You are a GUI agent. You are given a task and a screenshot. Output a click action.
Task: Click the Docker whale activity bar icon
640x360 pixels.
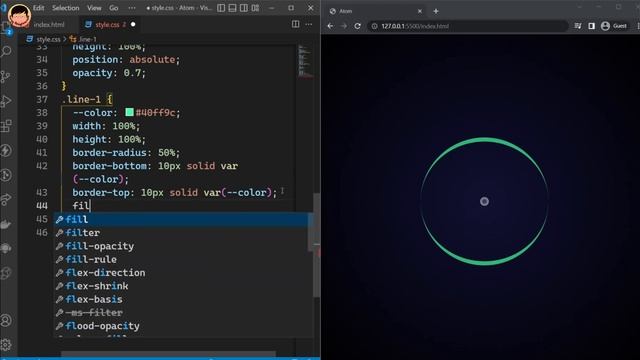(6, 224)
